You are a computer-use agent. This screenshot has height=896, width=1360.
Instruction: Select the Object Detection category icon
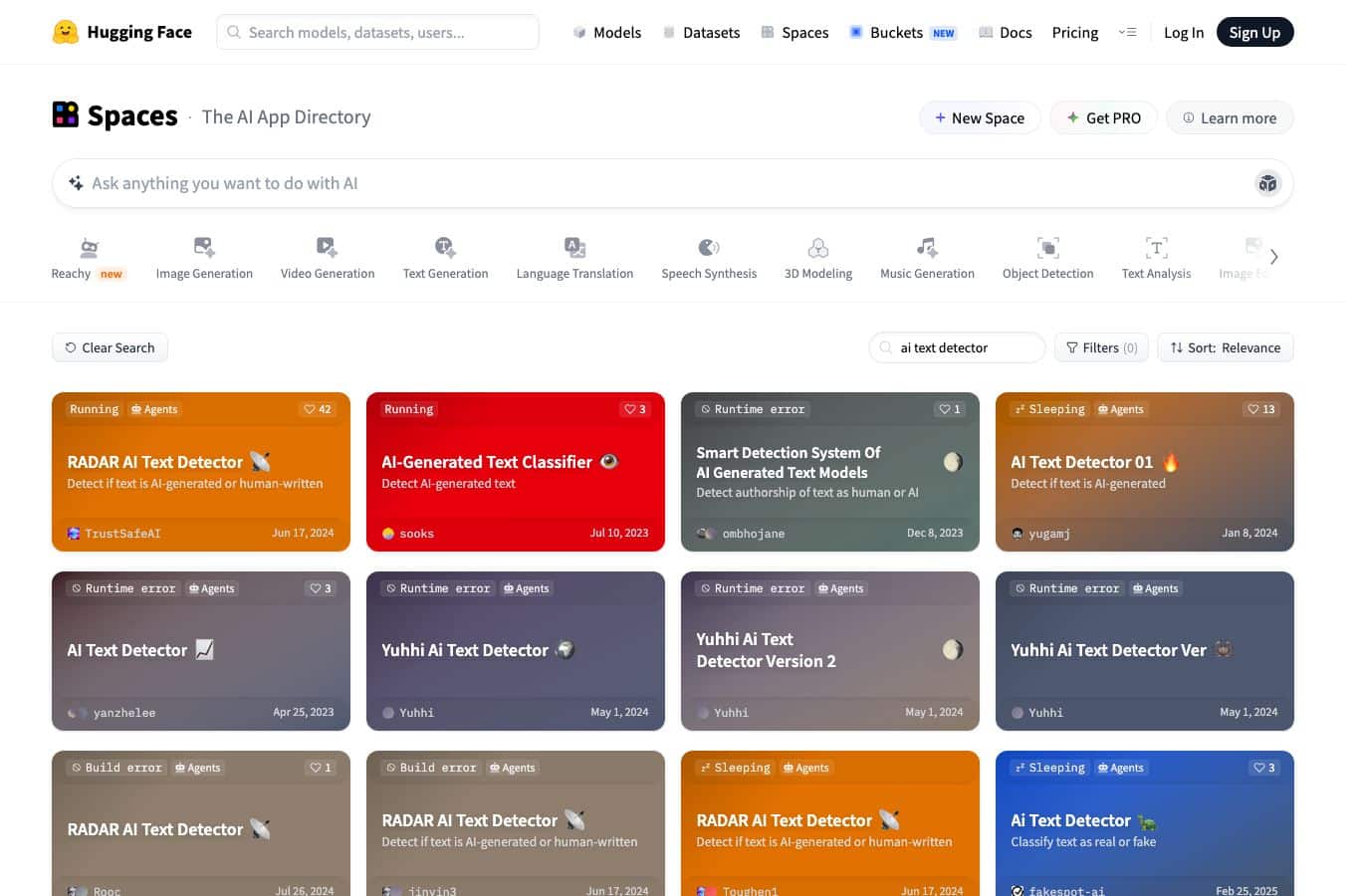click(x=1047, y=247)
